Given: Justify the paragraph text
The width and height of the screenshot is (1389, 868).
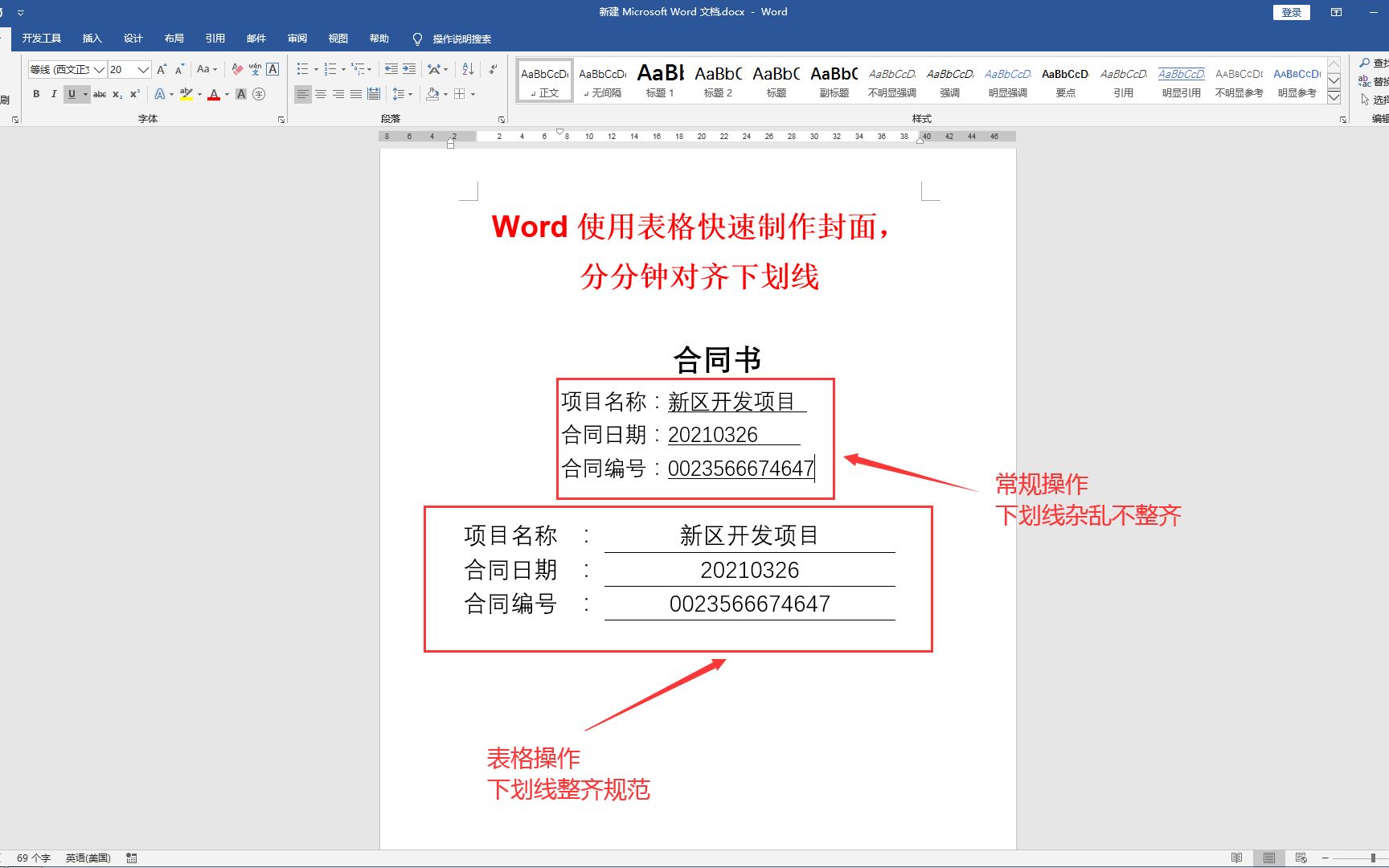Looking at the screenshot, I should click(x=356, y=94).
